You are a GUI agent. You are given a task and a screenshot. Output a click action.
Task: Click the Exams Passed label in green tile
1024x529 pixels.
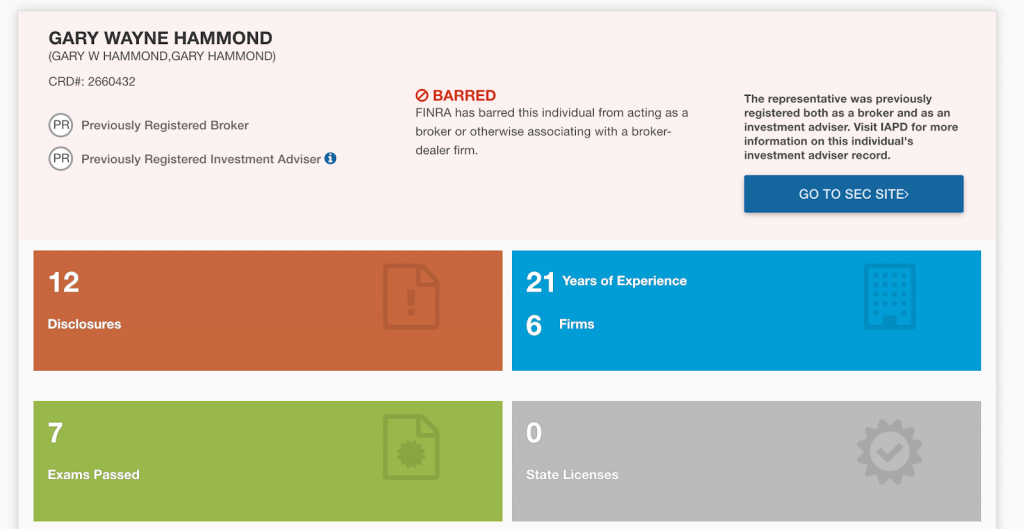pos(93,475)
